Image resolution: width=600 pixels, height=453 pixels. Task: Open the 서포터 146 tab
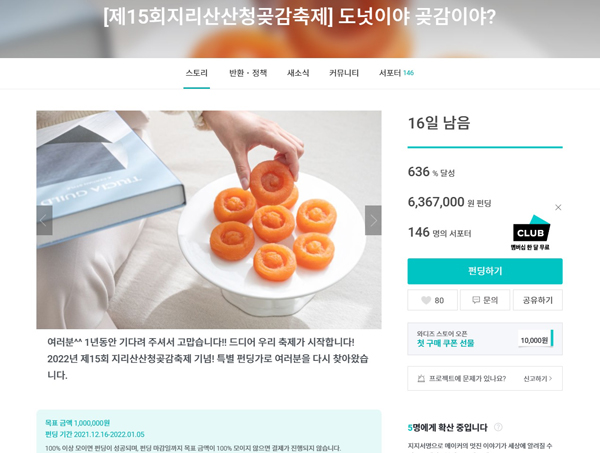click(x=396, y=73)
